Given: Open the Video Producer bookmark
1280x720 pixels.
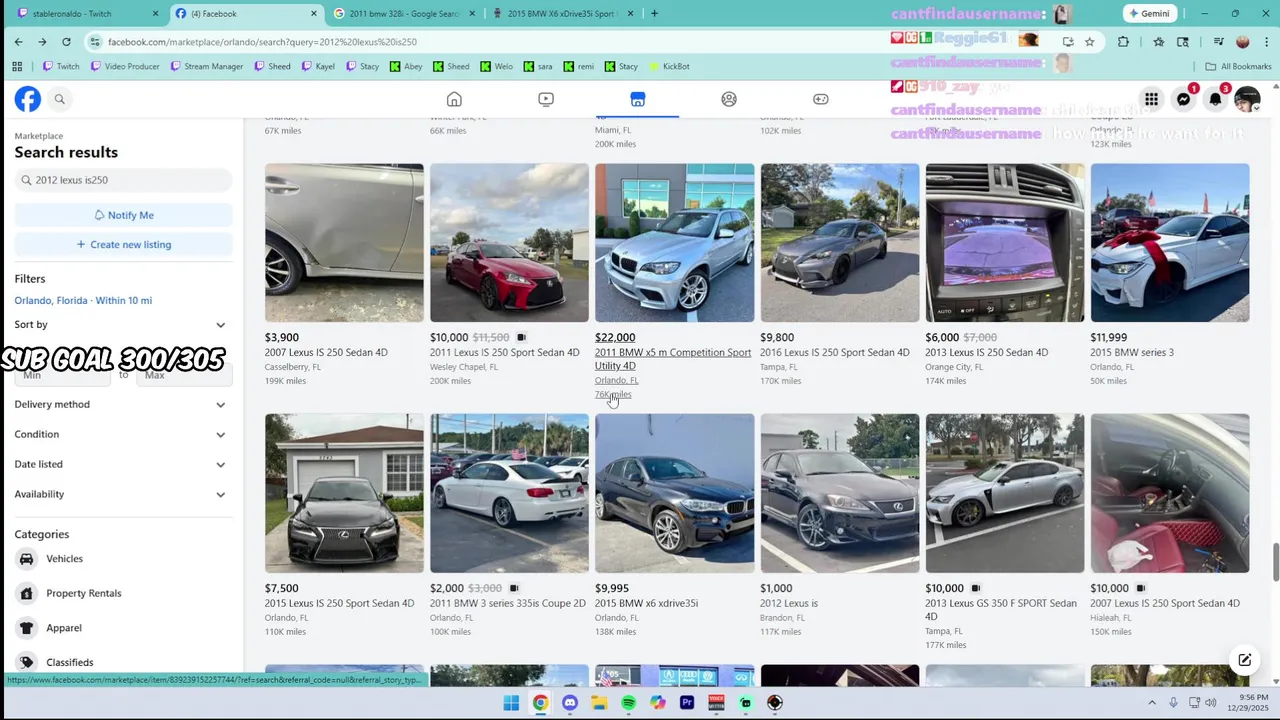Looking at the screenshot, I should tap(124, 66).
